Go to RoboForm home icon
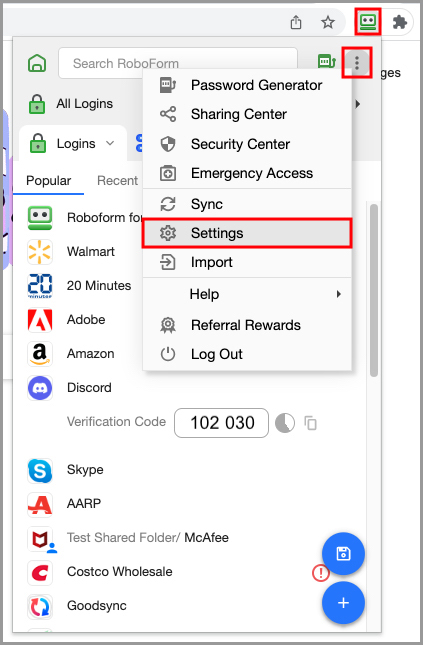 37,63
